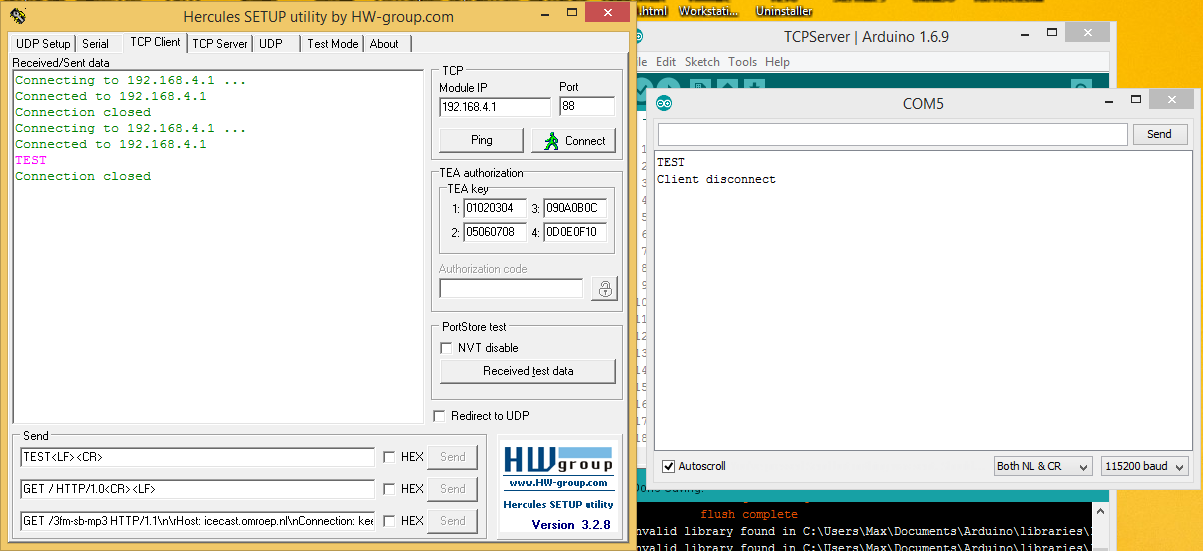Click TEA key 1 field with 01020304

493,209
